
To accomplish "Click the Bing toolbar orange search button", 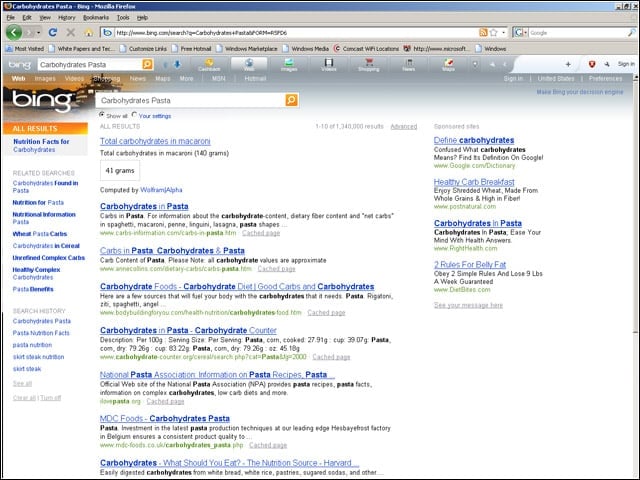I will point(147,64).
